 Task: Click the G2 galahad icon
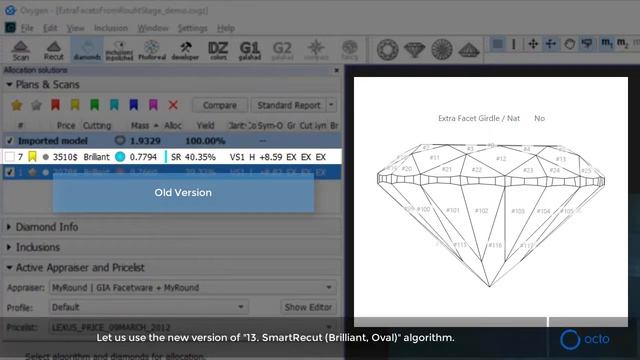click(282, 51)
